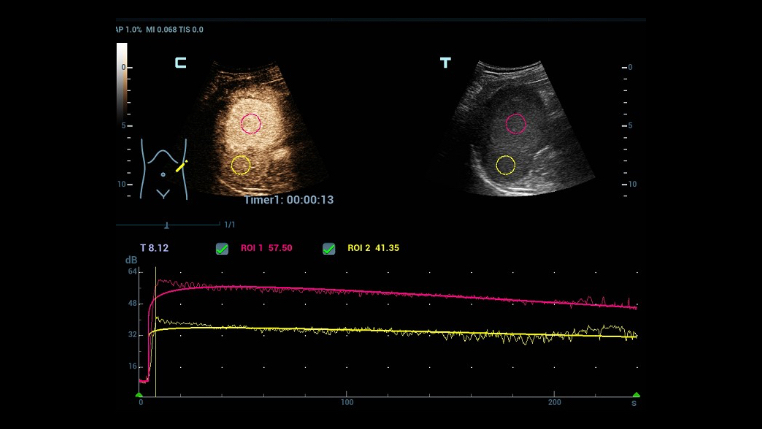Image resolution: width=762 pixels, height=429 pixels.
Task: Click the green start marker on time axis
Action: click(x=139, y=395)
